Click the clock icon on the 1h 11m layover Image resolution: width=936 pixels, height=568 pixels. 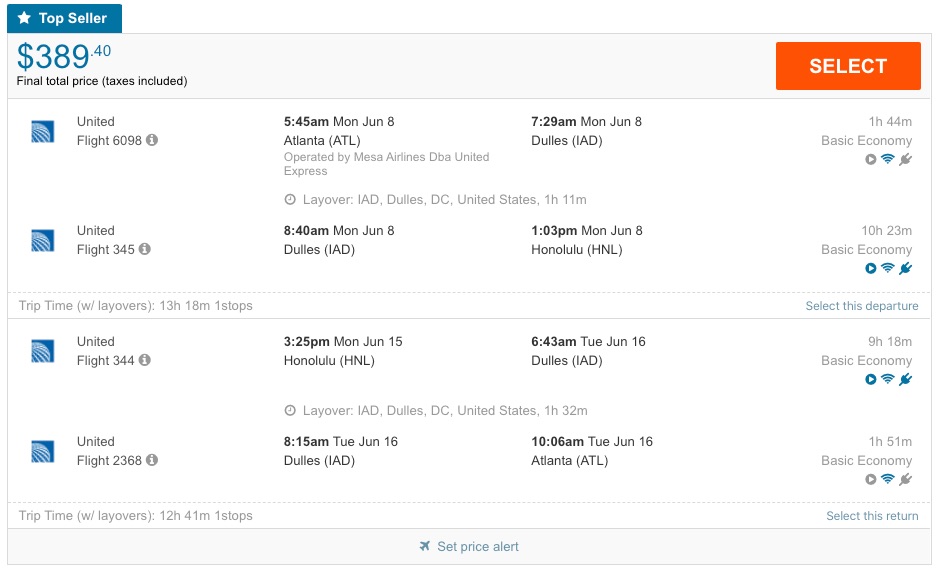[x=290, y=199]
